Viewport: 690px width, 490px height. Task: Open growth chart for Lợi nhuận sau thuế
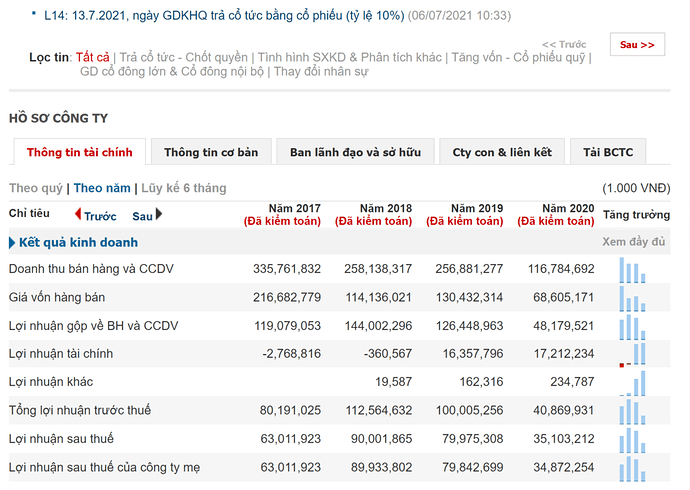tap(633, 438)
